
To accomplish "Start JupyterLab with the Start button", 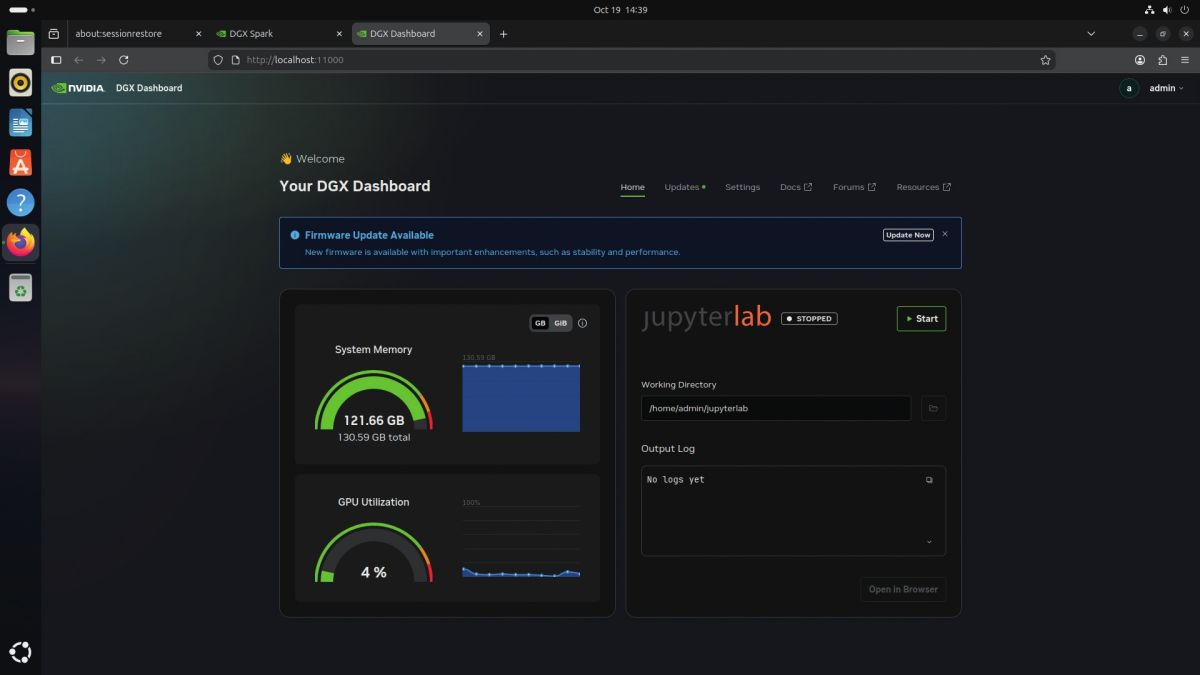I will click(x=921, y=319).
